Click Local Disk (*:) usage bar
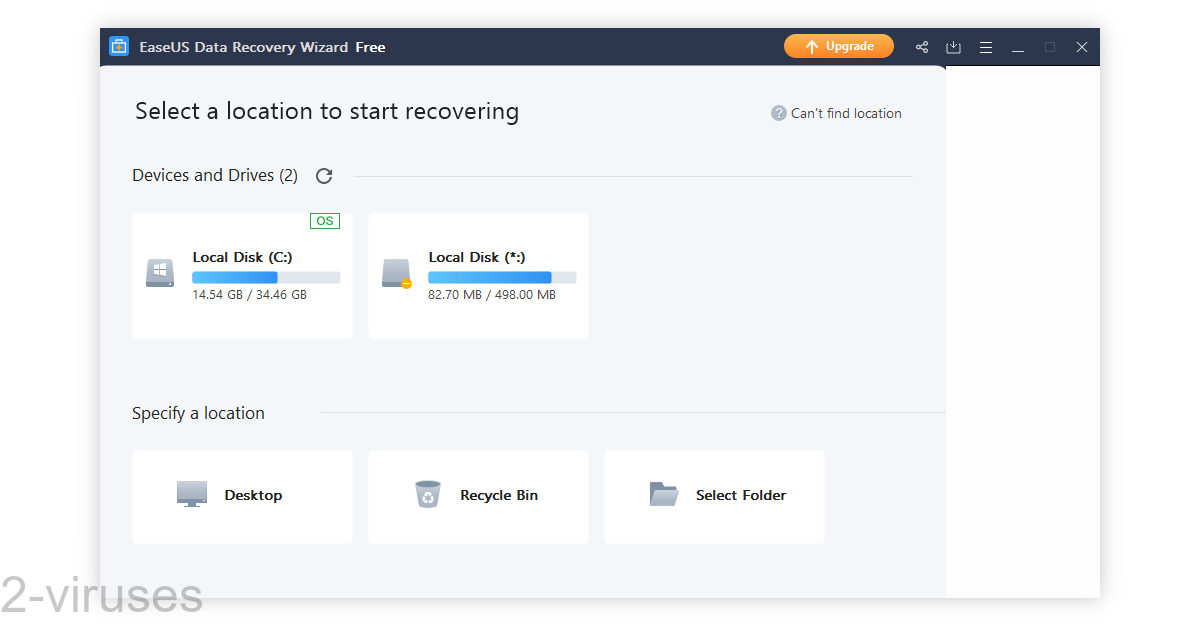 [x=502, y=277]
